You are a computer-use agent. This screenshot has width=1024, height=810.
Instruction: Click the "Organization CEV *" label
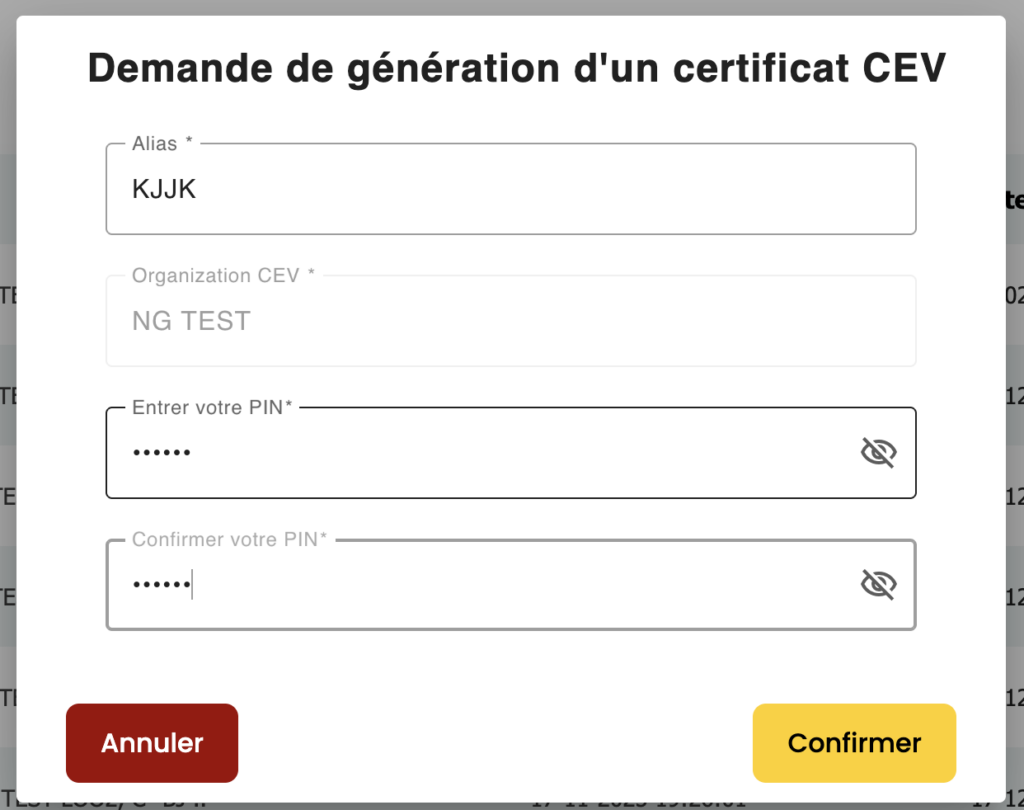point(223,275)
